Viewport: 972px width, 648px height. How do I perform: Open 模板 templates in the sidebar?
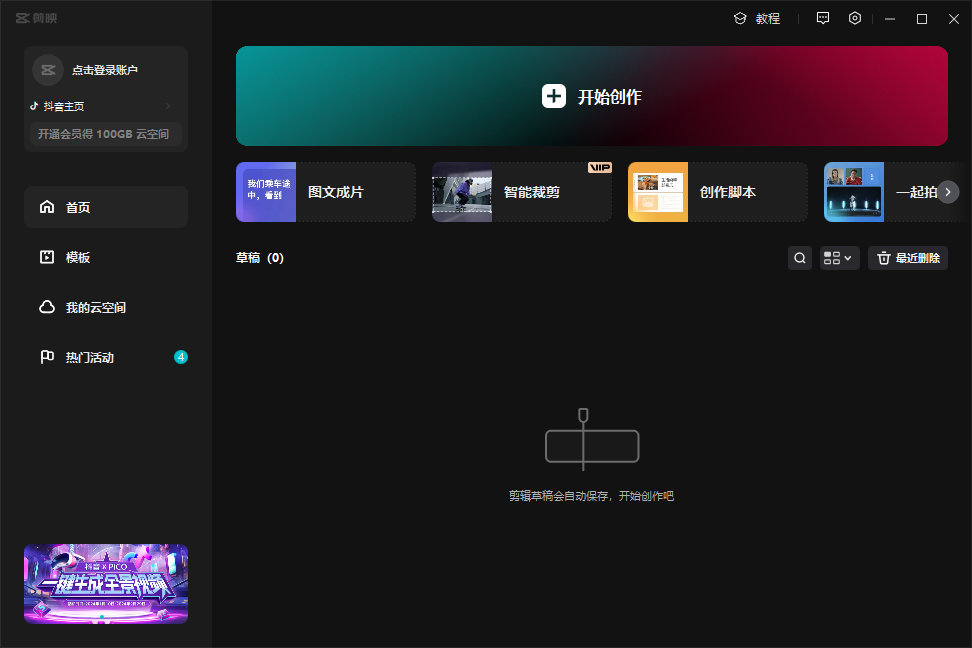tap(106, 257)
